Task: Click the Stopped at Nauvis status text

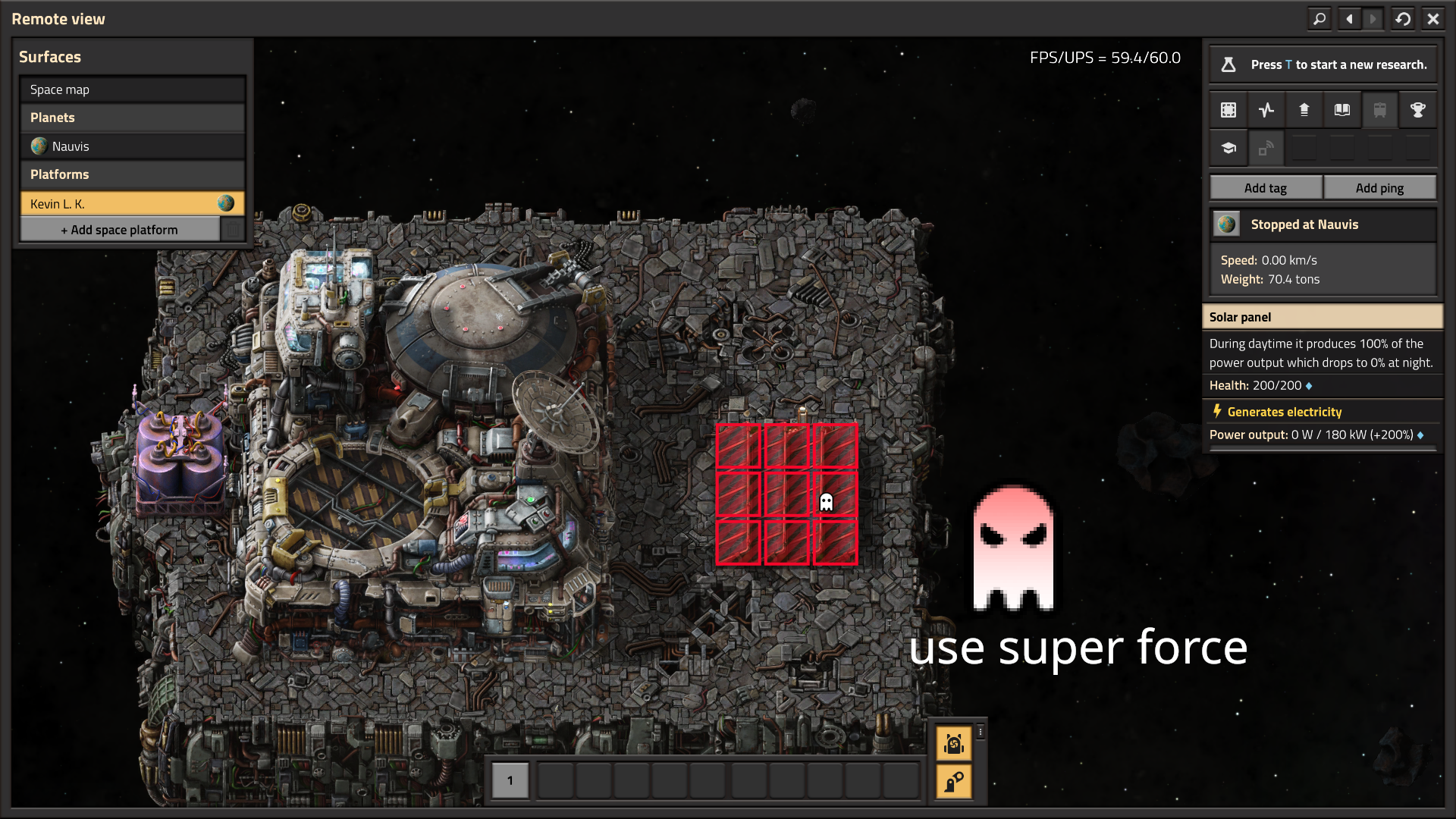Action: (1304, 224)
